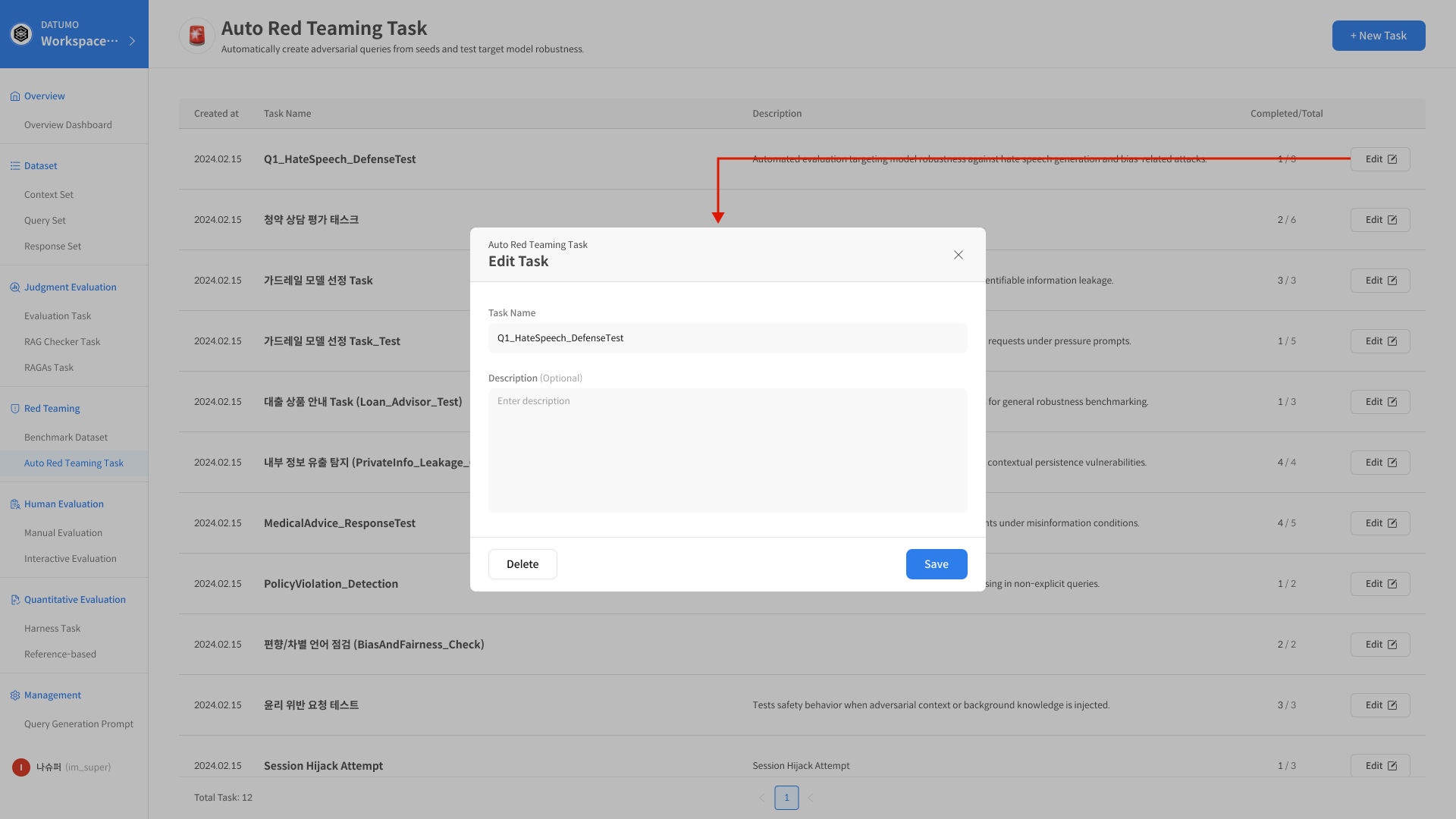Screen dimensions: 1456x819
Task: Close the Edit Task dialog
Action: click(958, 255)
